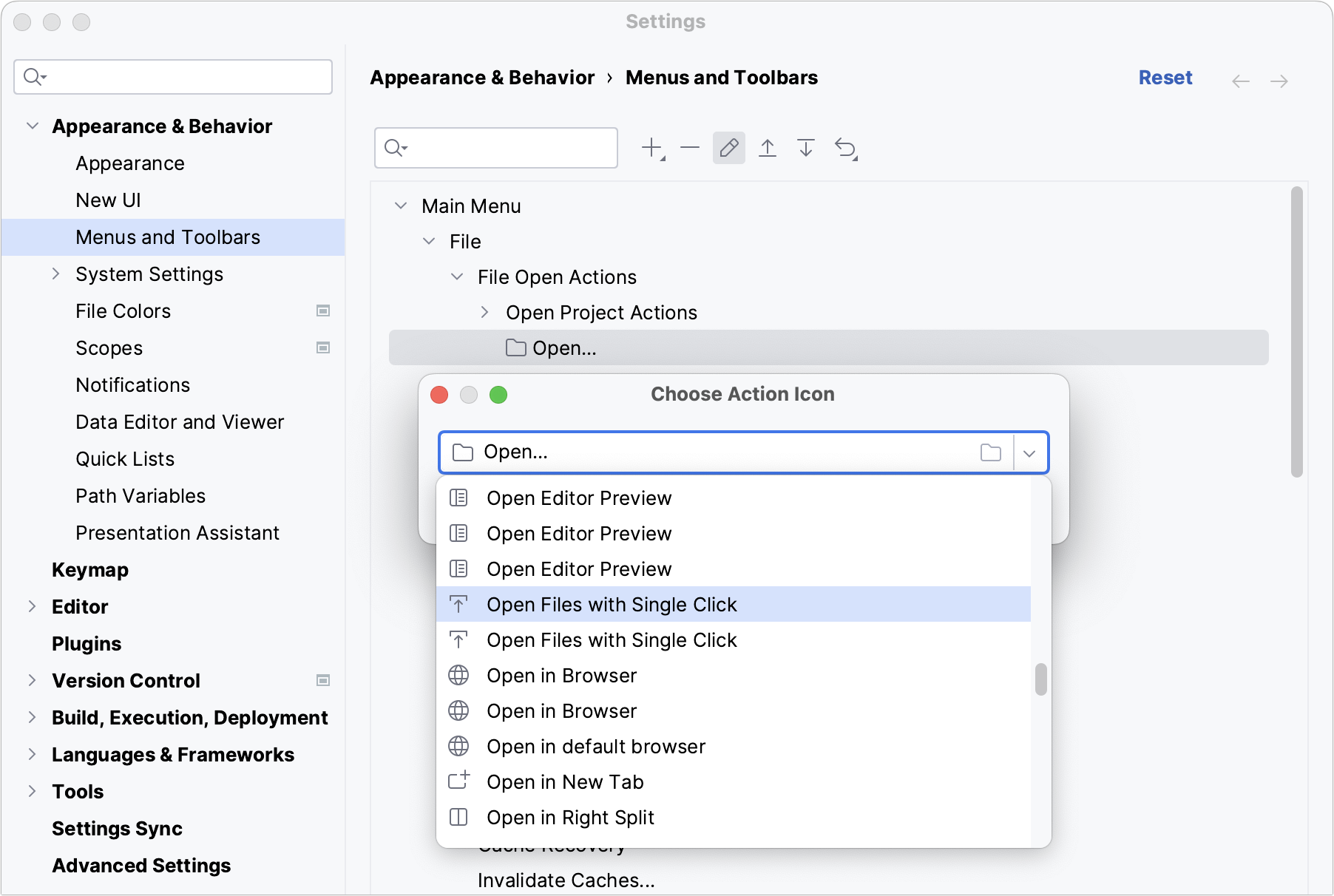Image resolution: width=1334 pixels, height=896 pixels.
Task: Collapse File Open Actions node
Action: point(457,276)
